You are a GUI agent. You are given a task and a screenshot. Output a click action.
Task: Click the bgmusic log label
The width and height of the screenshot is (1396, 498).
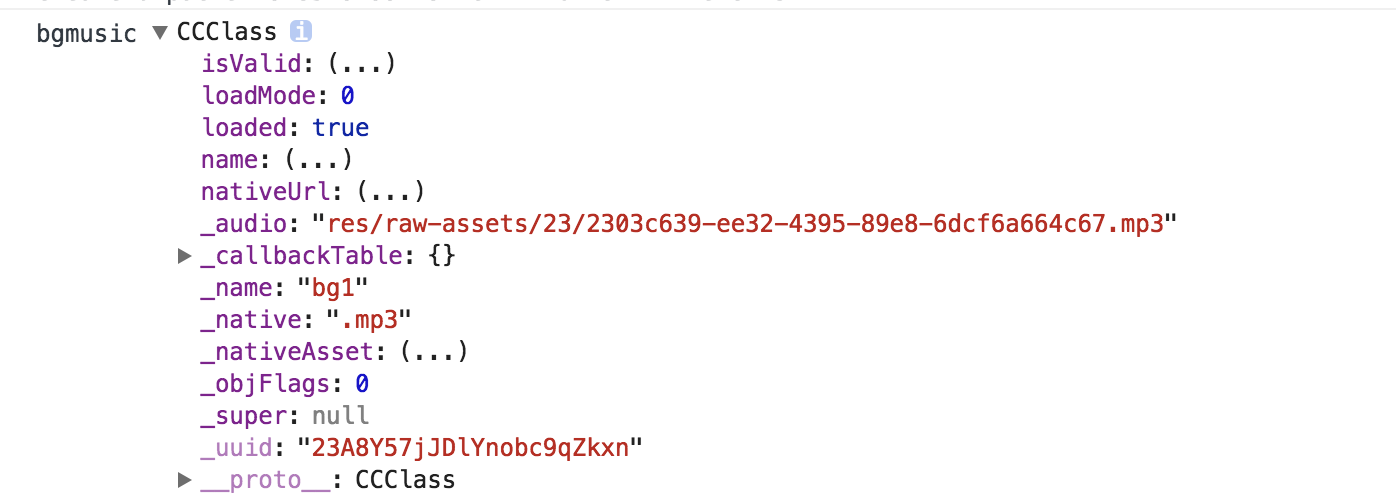[x=86, y=33]
